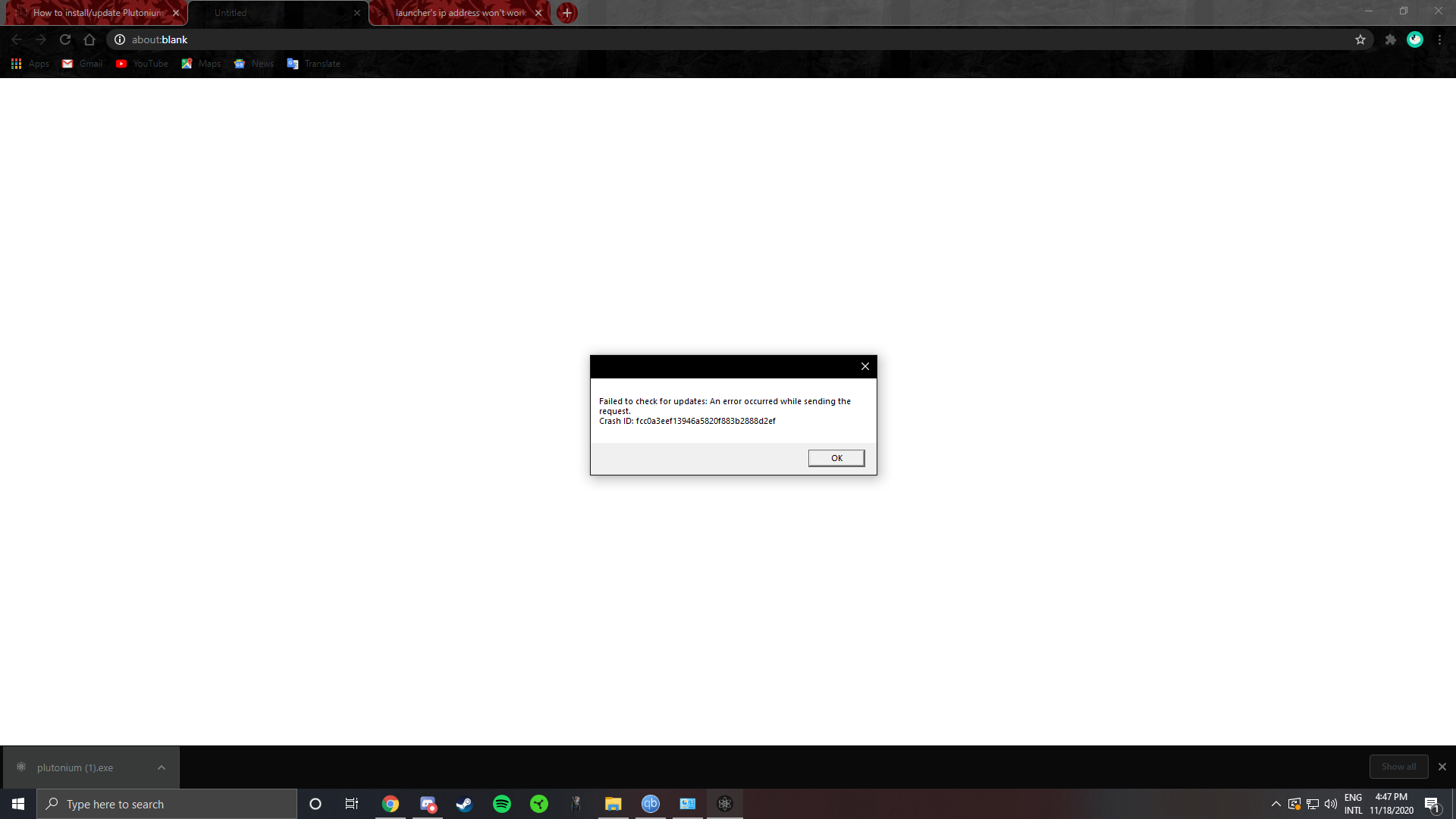Open the Chrome profile avatar
Viewport: 1456px width, 819px height.
click(1414, 39)
